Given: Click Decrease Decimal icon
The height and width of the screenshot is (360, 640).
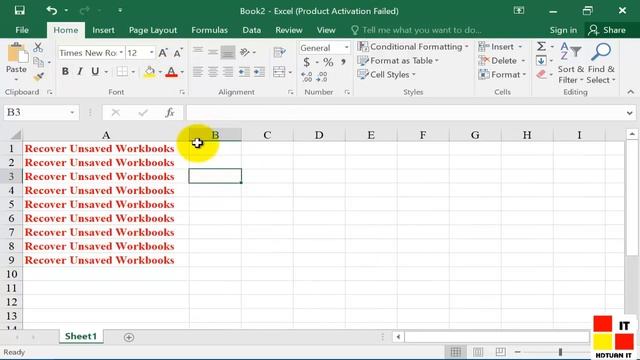Looking at the screenshot, I should point(322,76).
